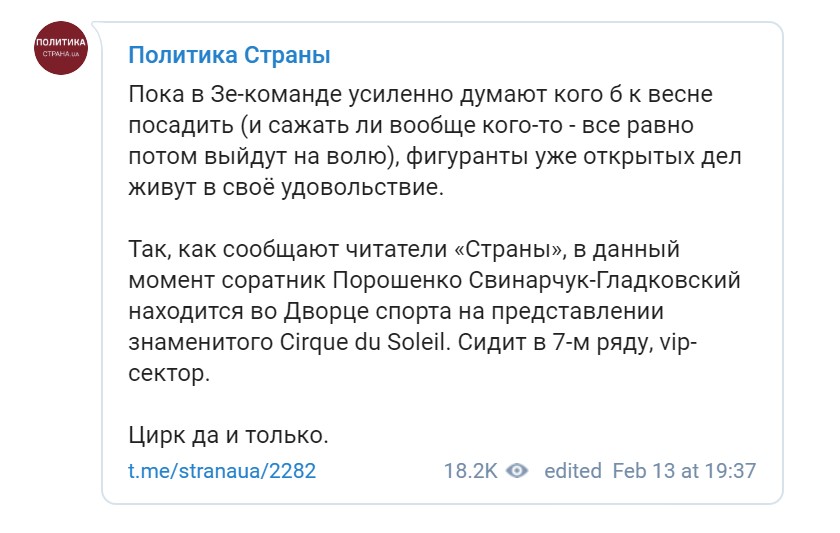Click the eye views icon
Screen dimensions: 840x533
(517, 471)
